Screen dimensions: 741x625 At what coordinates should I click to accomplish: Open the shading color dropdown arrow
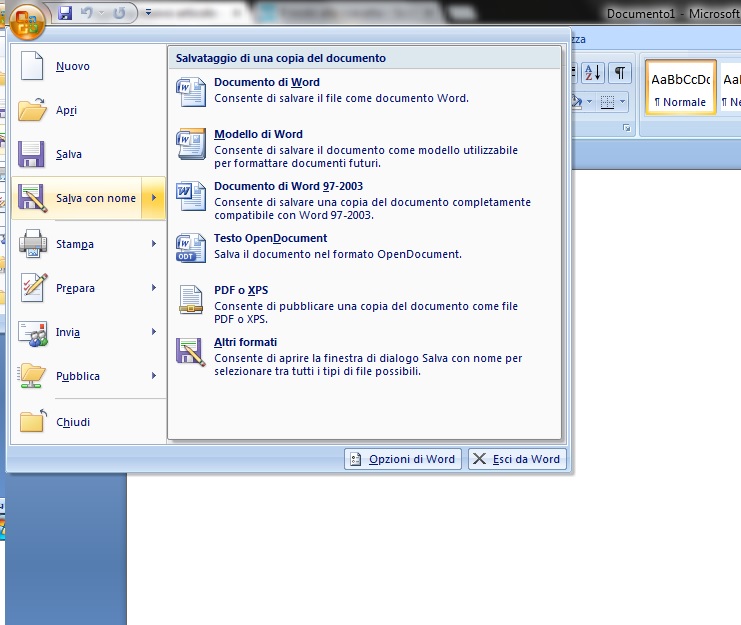(x=589, y=102)
